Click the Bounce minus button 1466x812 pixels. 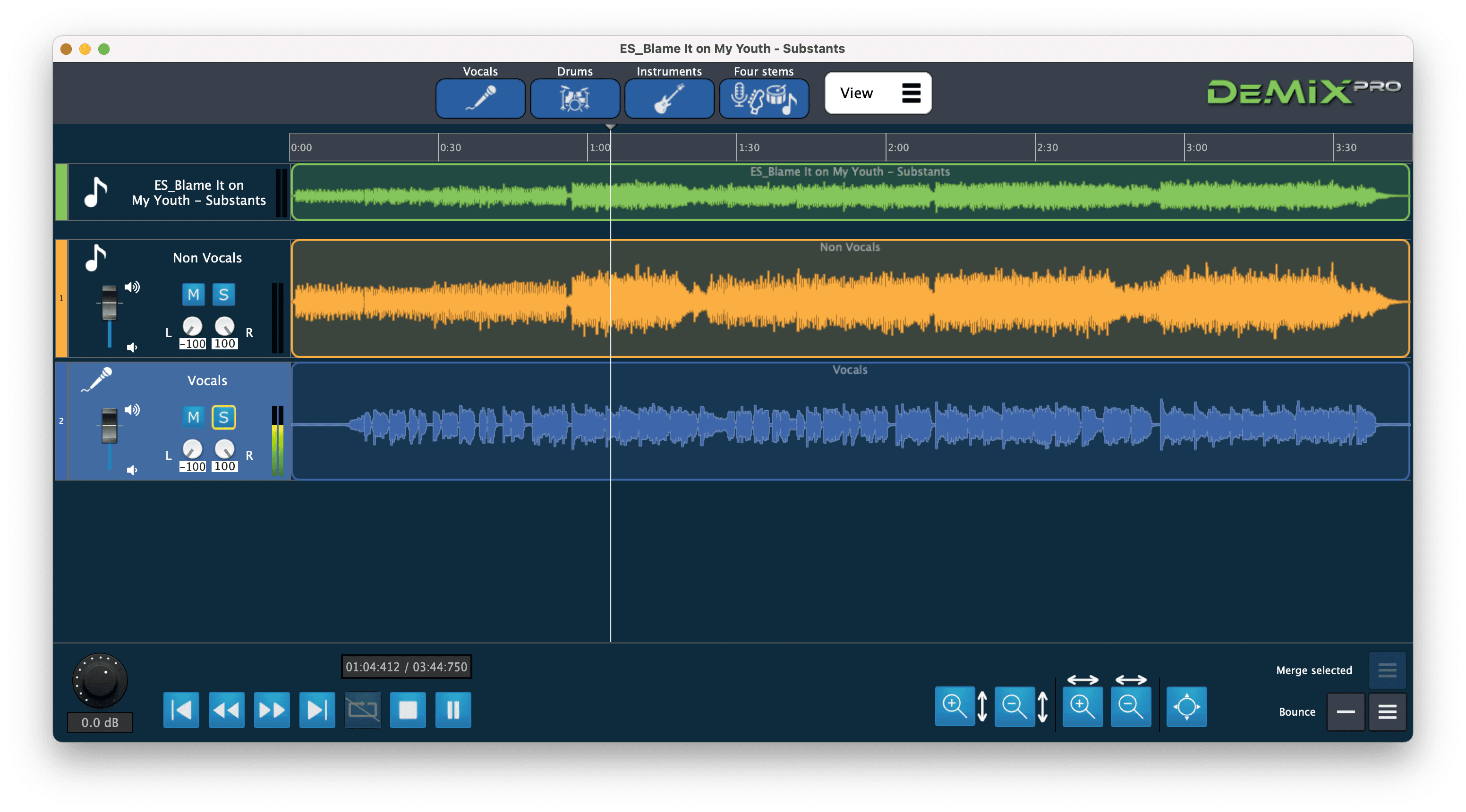(x=1346, y=711)
